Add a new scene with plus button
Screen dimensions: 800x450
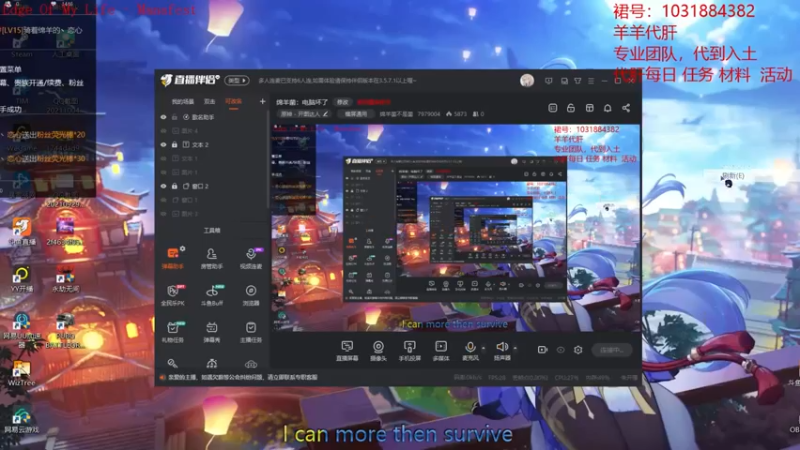(x=262, y=102)
